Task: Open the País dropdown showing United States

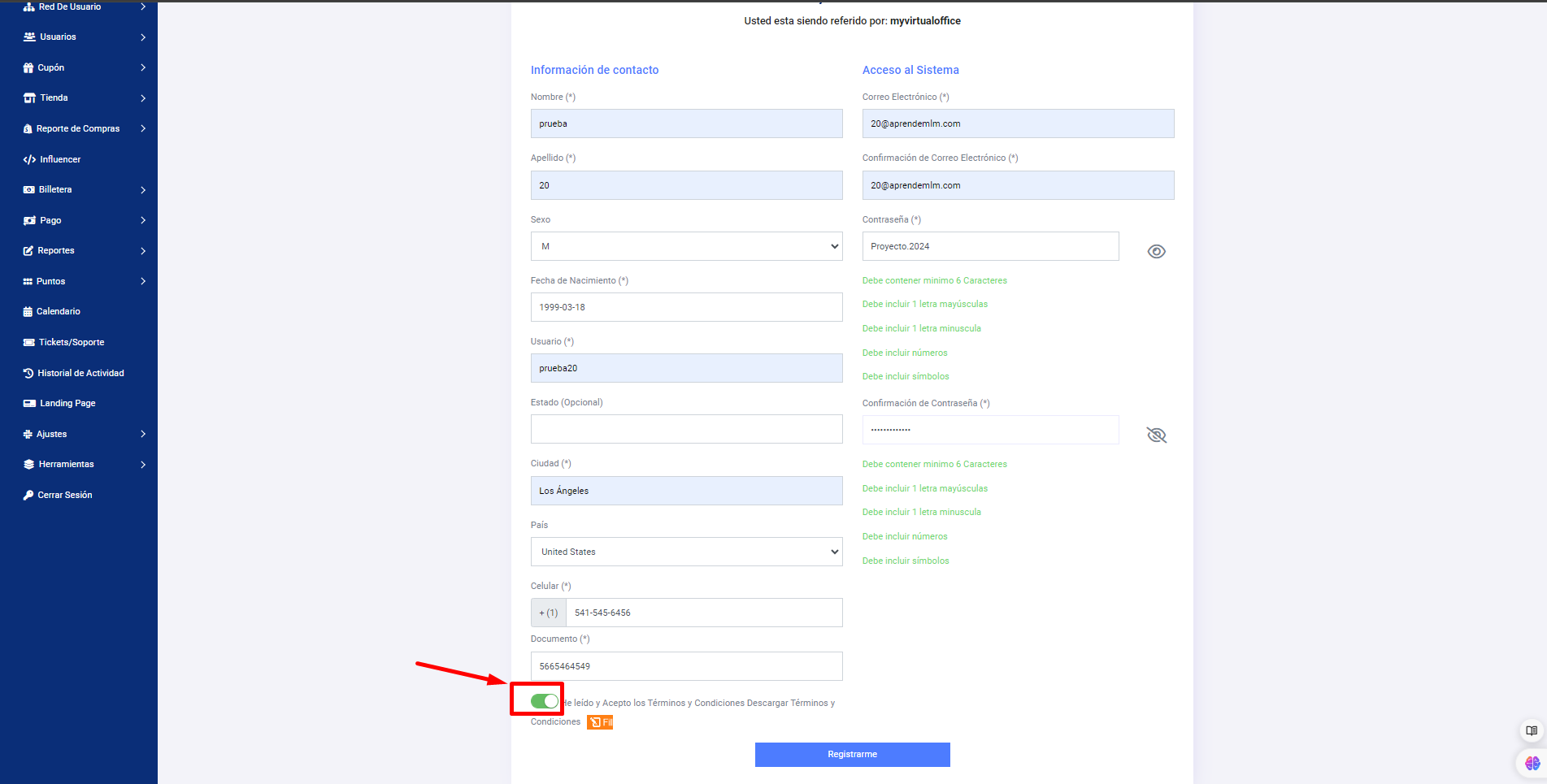Action: 686,552
